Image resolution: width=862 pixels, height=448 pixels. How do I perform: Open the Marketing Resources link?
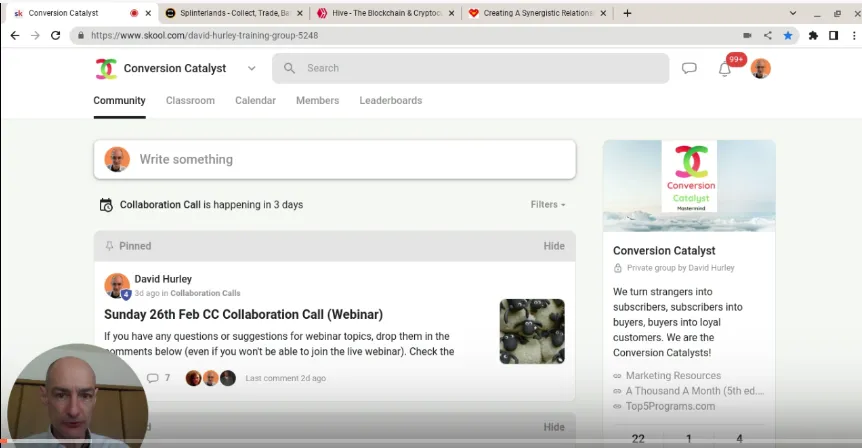click(673, 375)
